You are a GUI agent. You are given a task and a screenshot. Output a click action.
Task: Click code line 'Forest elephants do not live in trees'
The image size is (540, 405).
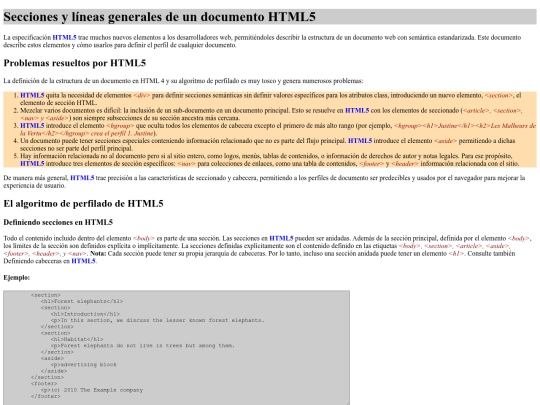[x=143, y=345]
